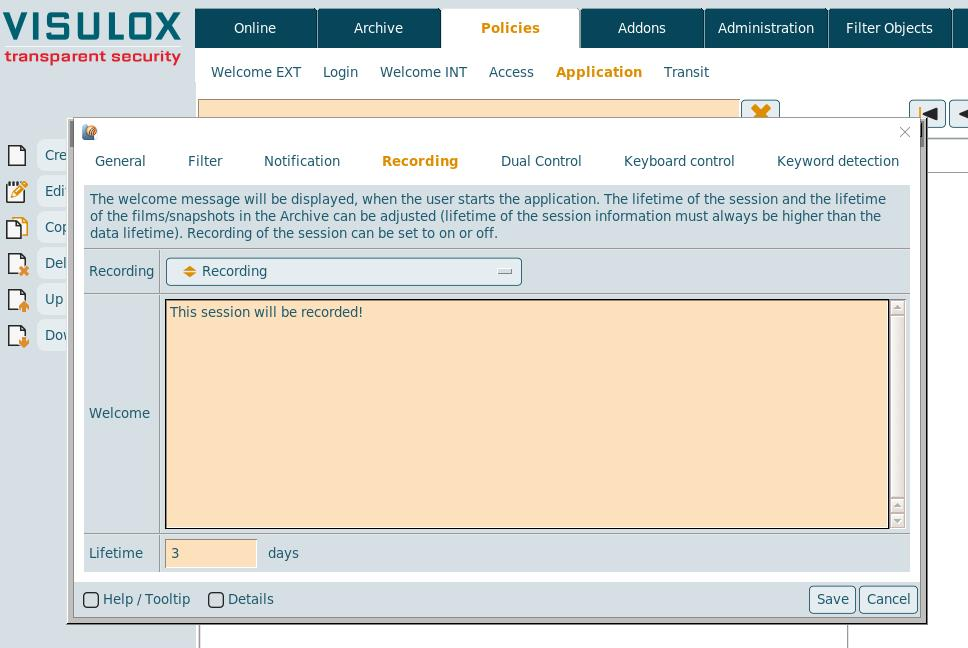Click the orange X clear-filter icon

[760, 111]
